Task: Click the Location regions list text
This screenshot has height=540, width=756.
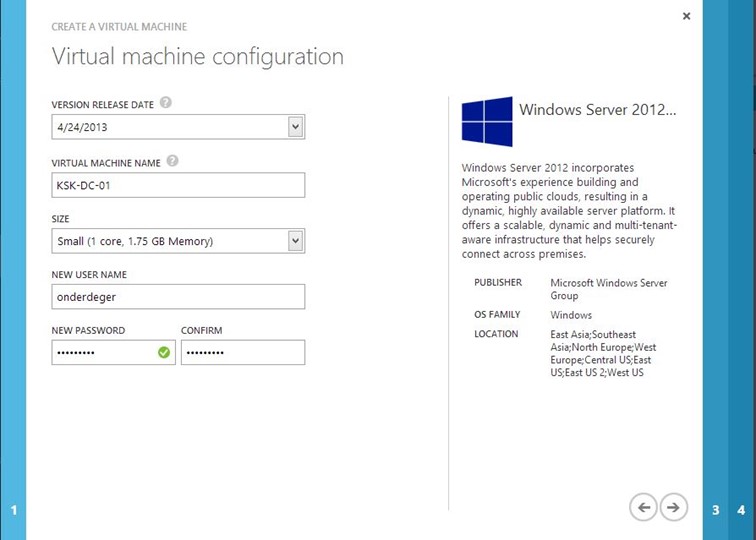Action: coord(603,353)
